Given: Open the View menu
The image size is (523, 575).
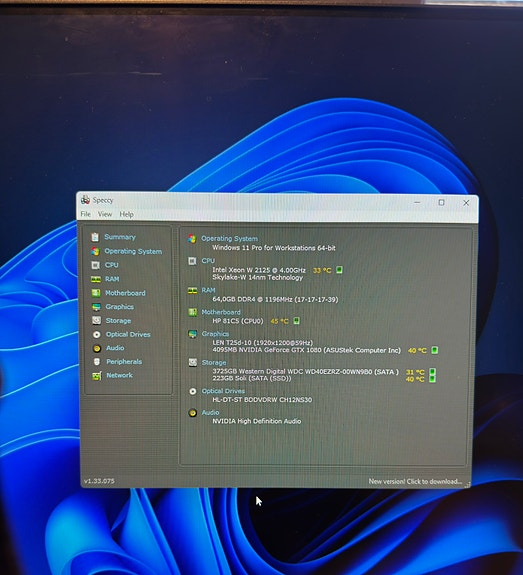Looking at the screenshot, I should [105, 214].
